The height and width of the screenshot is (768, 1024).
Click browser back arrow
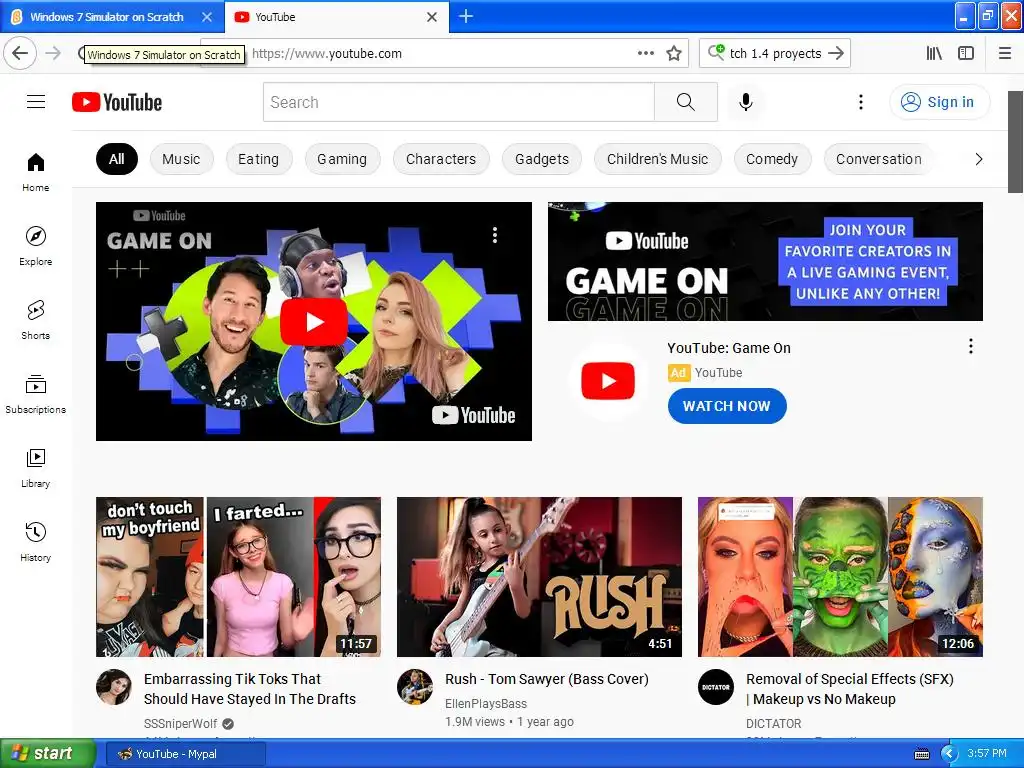tap(20, 54)
